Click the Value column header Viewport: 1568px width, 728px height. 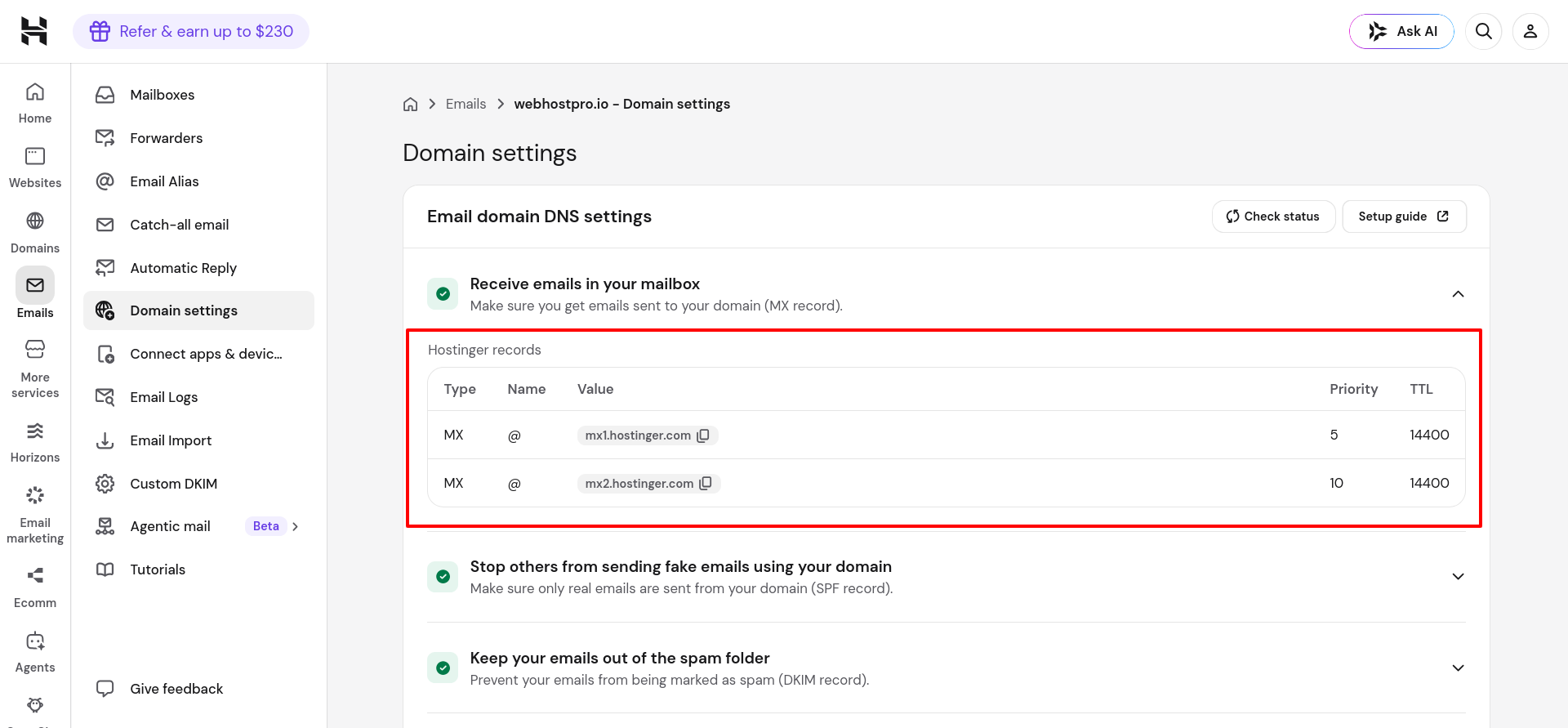(x=595, y=389)
